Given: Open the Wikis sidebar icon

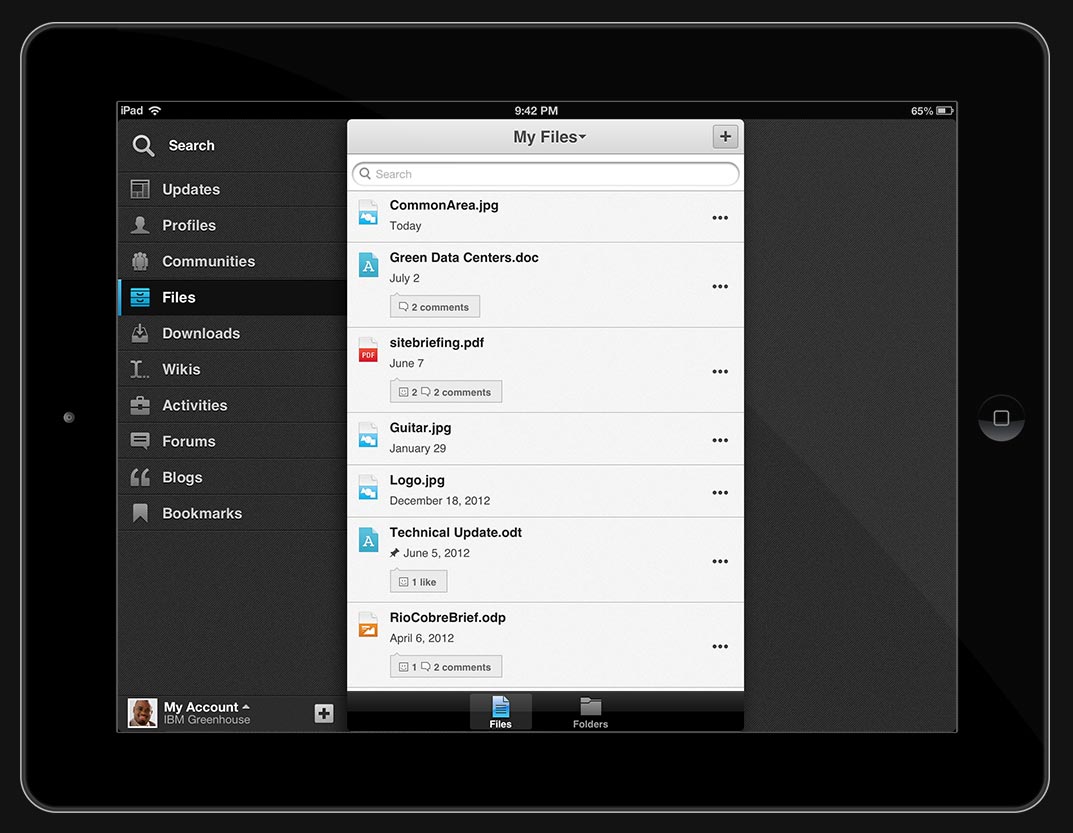Looking at the screenshot, I should (x=140, y=369).
